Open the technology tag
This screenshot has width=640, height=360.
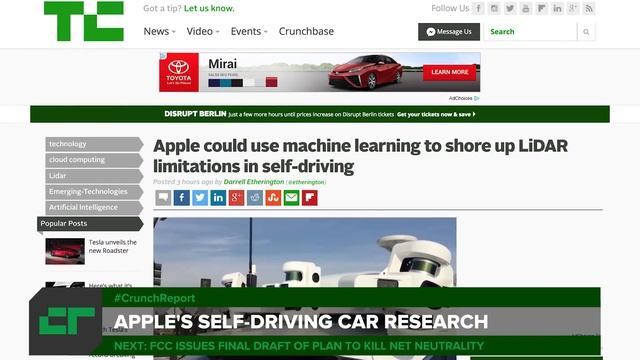(x=94, y=144)
